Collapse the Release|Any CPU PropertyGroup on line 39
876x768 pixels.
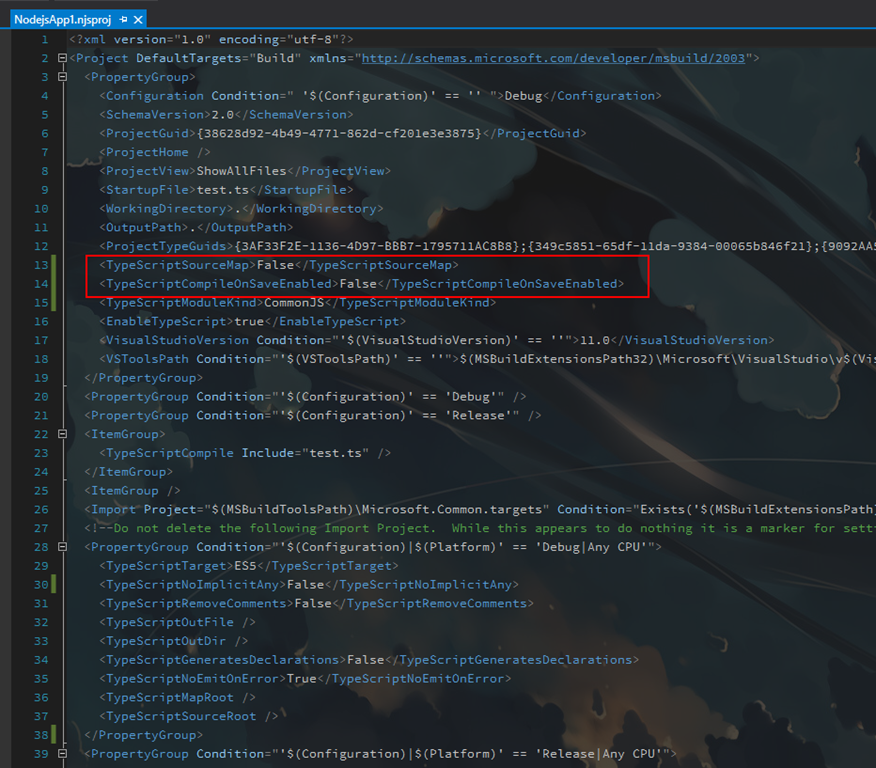(63, 753)
